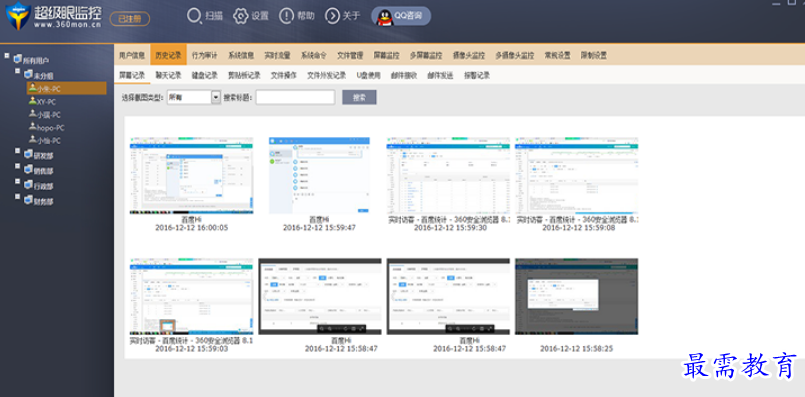Click the 行政部 group computer icon
805x397 pixels.
29,185
